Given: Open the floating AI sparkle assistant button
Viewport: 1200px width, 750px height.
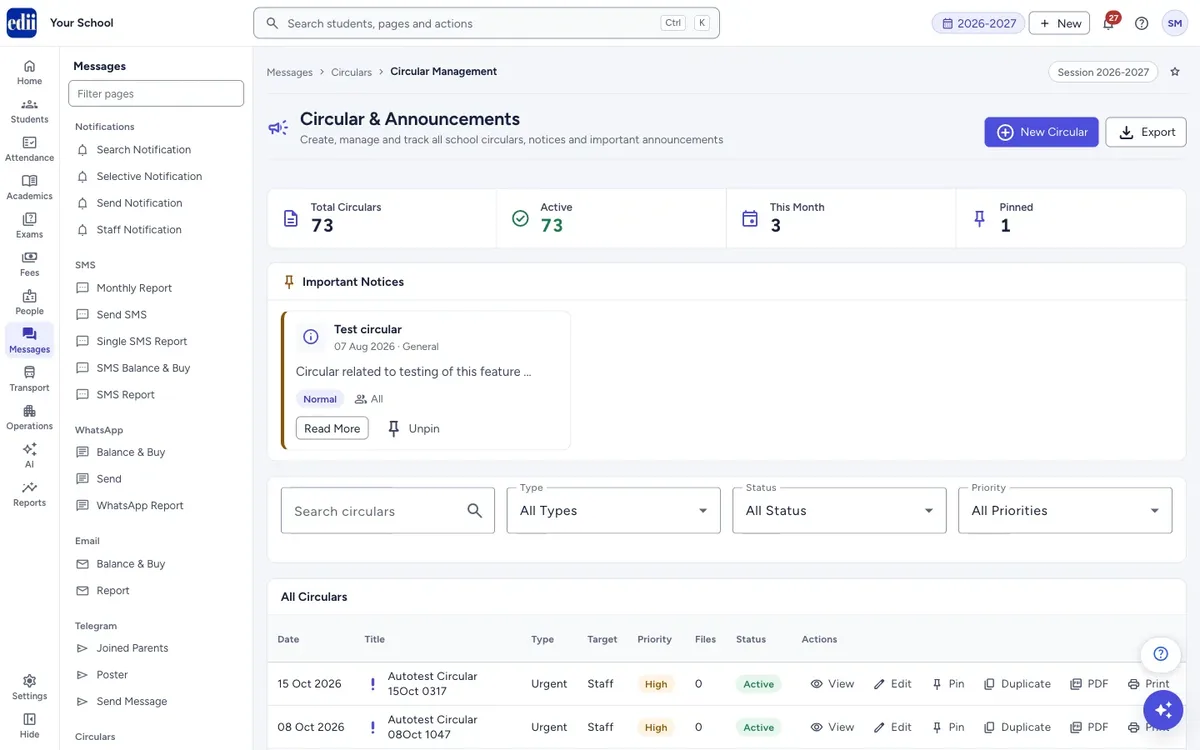Looking at the screenshot, I should click(x=1163, y=710).
